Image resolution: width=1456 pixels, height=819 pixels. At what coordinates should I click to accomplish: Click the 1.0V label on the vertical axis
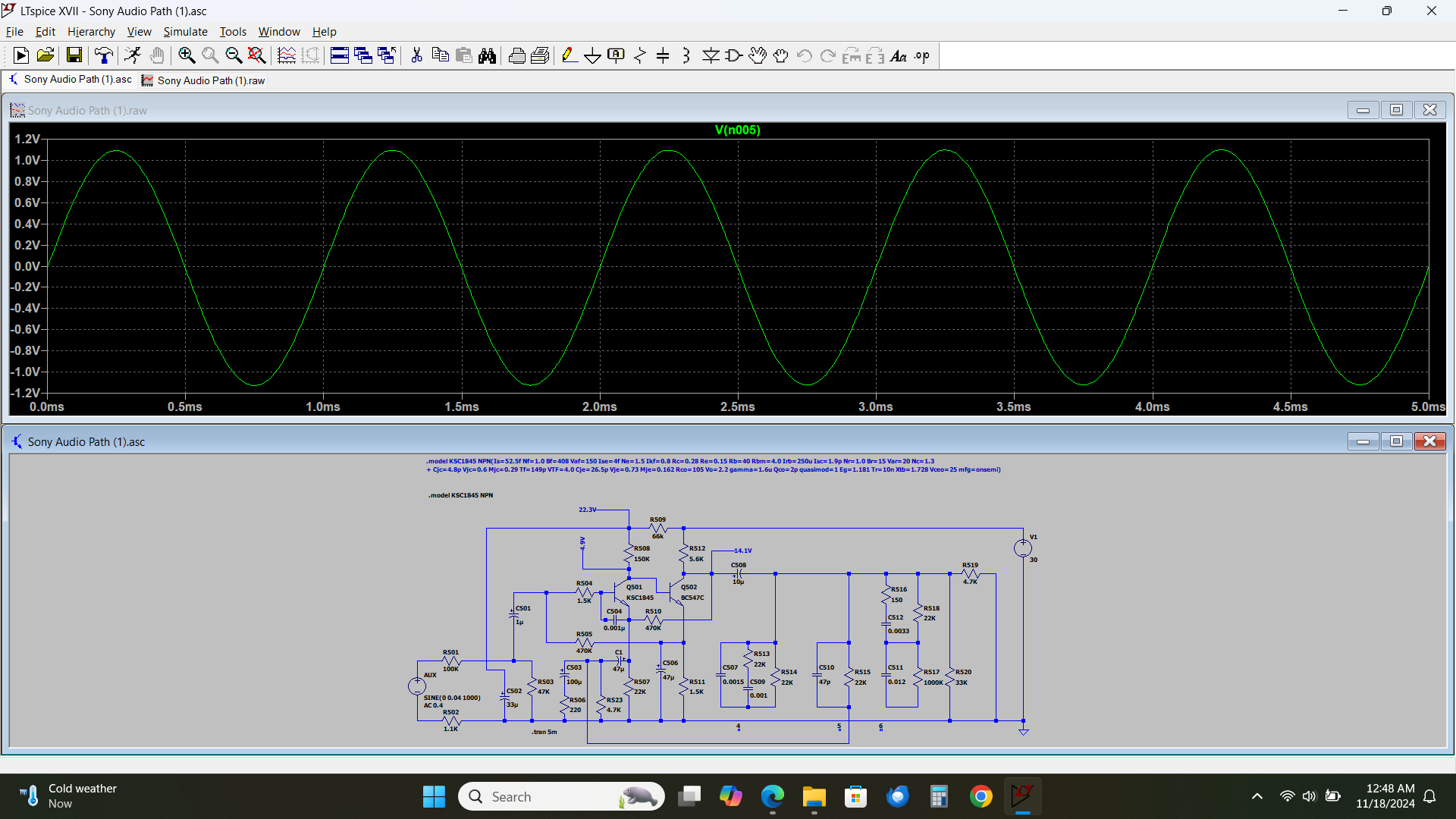pyautogui.click(x=27, y=160)
